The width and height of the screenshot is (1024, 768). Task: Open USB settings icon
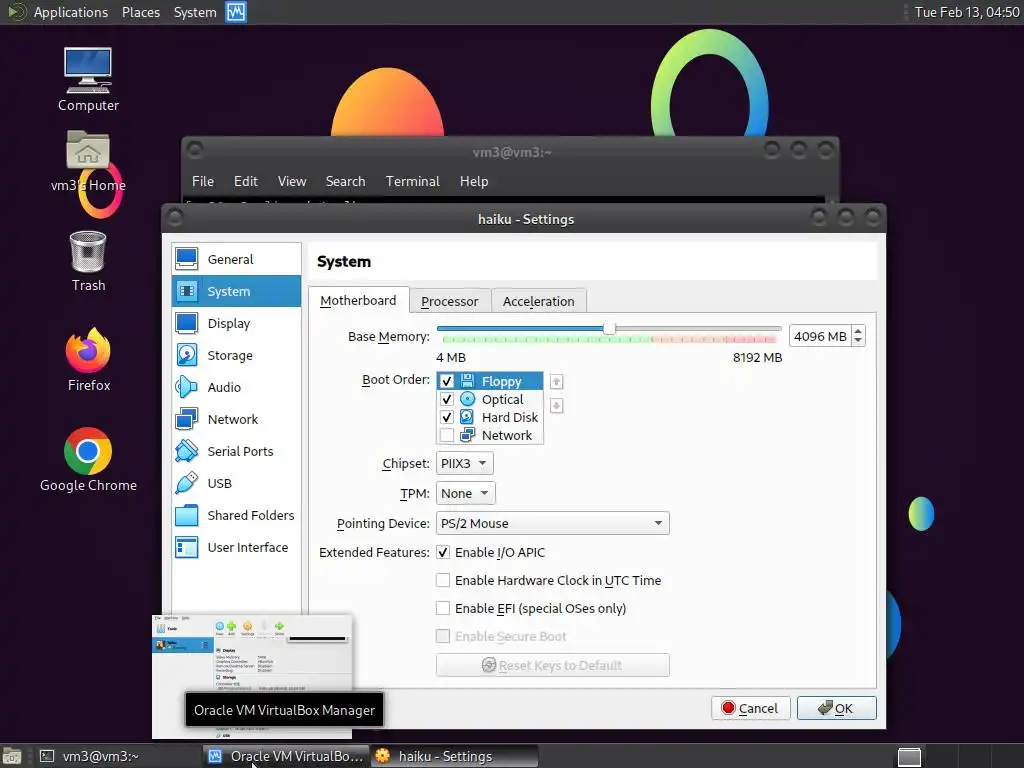click(187, 483)
